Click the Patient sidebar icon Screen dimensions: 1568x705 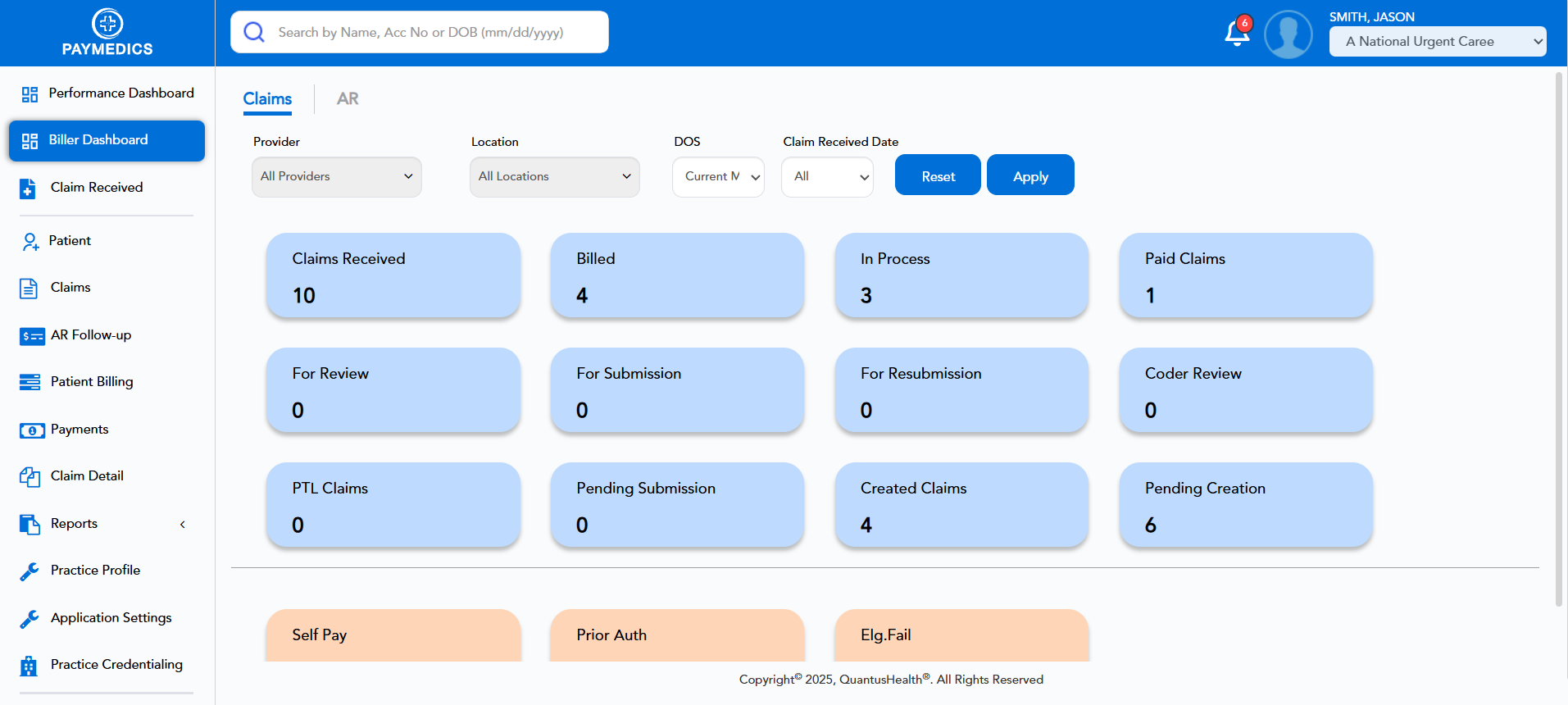click(30, 241)
